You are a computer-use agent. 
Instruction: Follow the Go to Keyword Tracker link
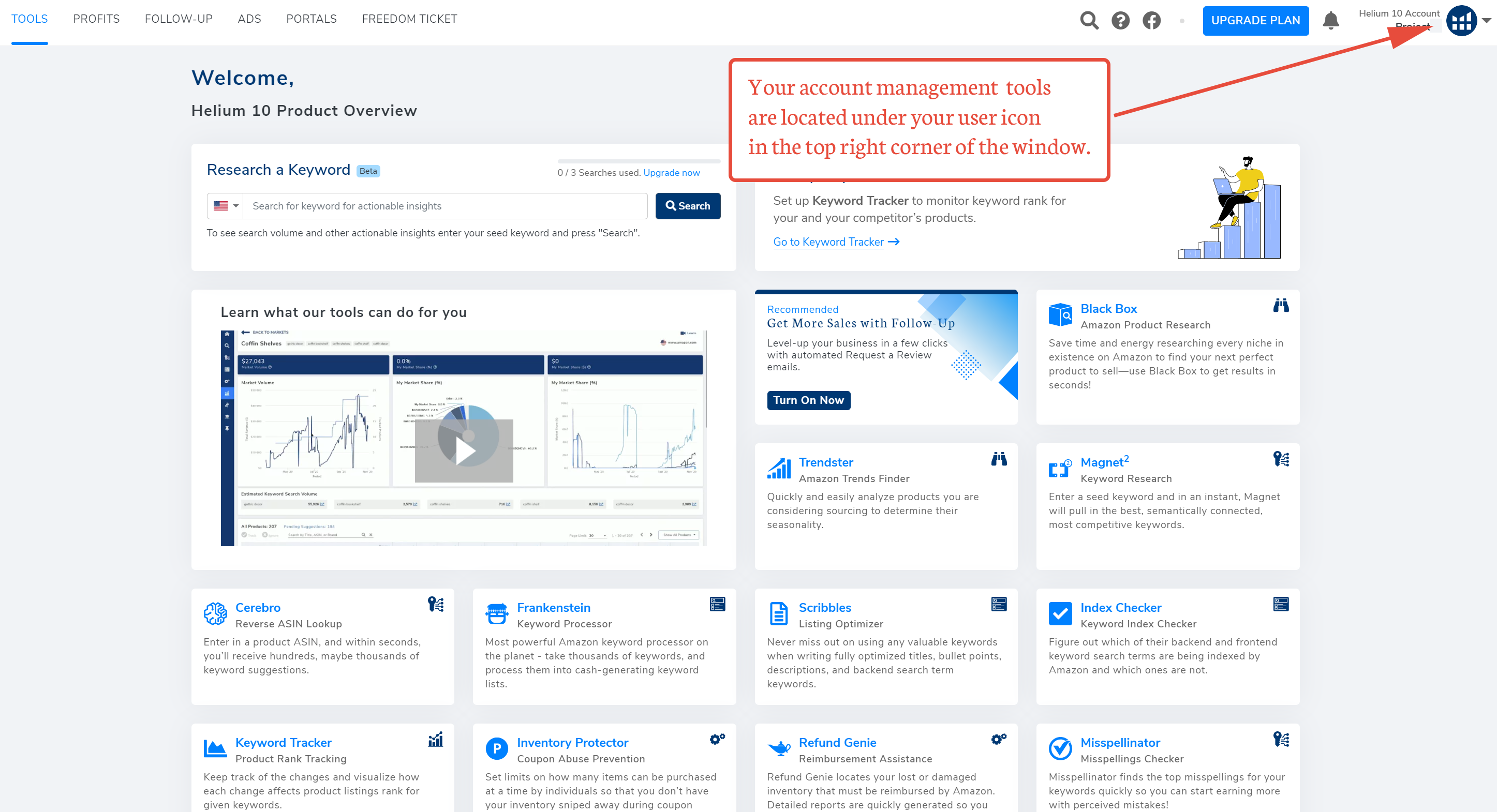pos(836,242)
